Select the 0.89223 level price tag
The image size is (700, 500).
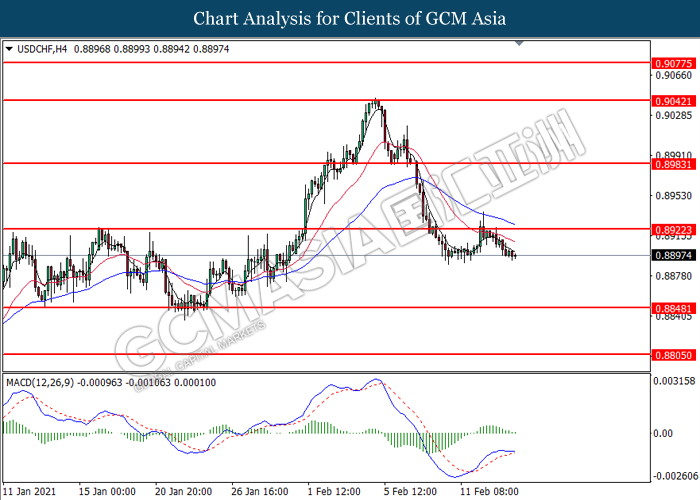pyautogui.click(x=670, y=229)
